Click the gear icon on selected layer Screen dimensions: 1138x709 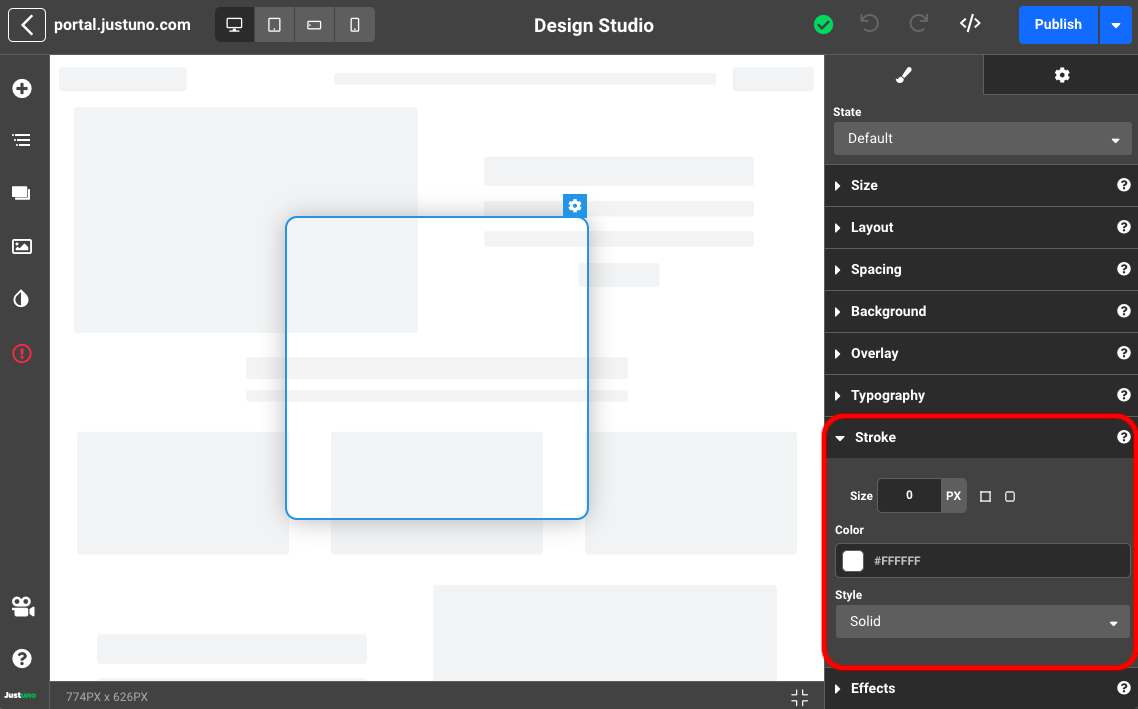click(574, 206)
